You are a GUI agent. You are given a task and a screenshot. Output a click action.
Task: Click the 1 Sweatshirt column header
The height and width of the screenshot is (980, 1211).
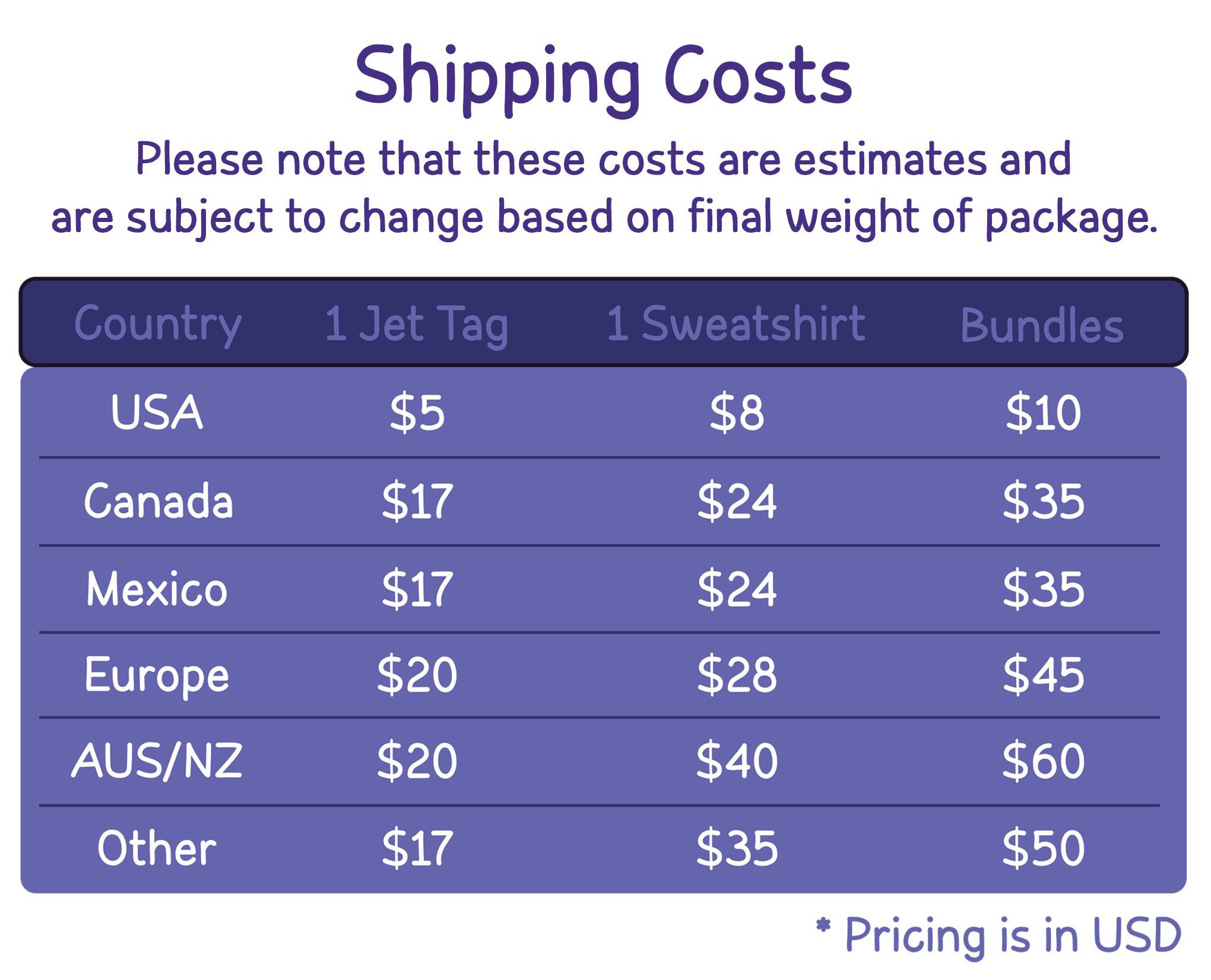(736, 324)
